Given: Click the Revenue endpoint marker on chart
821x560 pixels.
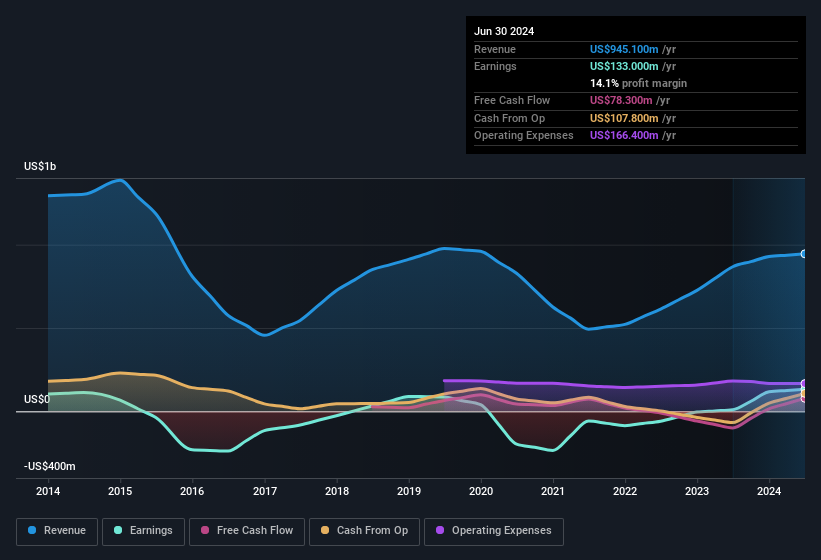Looking at the screenshot, I should coord(804,254).
